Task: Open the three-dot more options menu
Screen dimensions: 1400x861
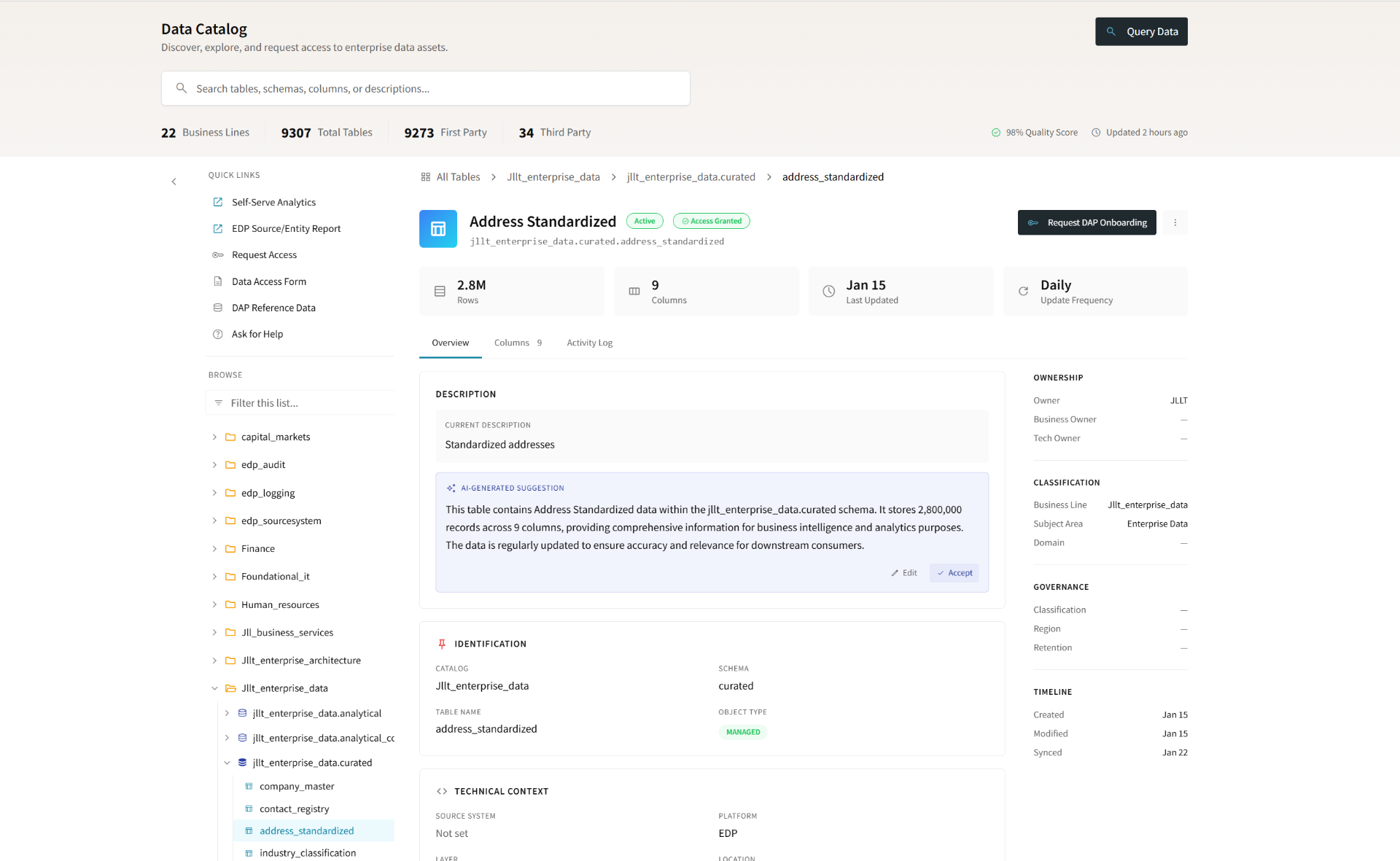Action: coord(1175,222)
